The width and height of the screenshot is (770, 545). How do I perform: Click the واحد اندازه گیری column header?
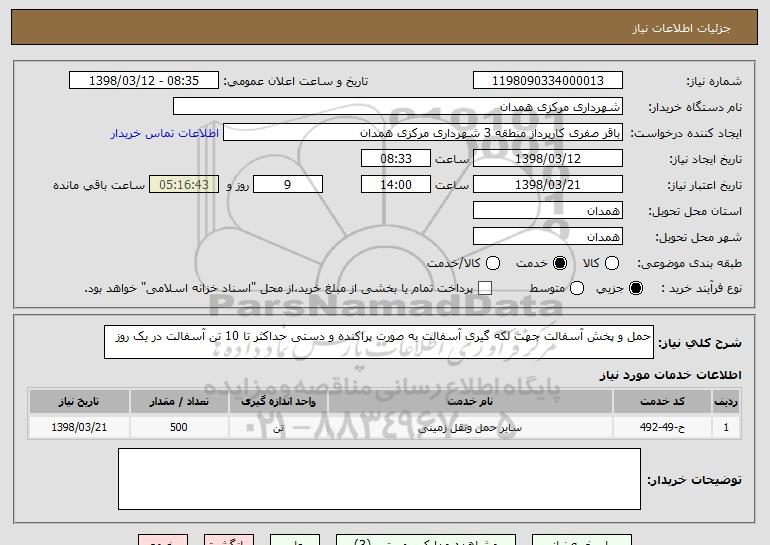(x=278, y=402)
